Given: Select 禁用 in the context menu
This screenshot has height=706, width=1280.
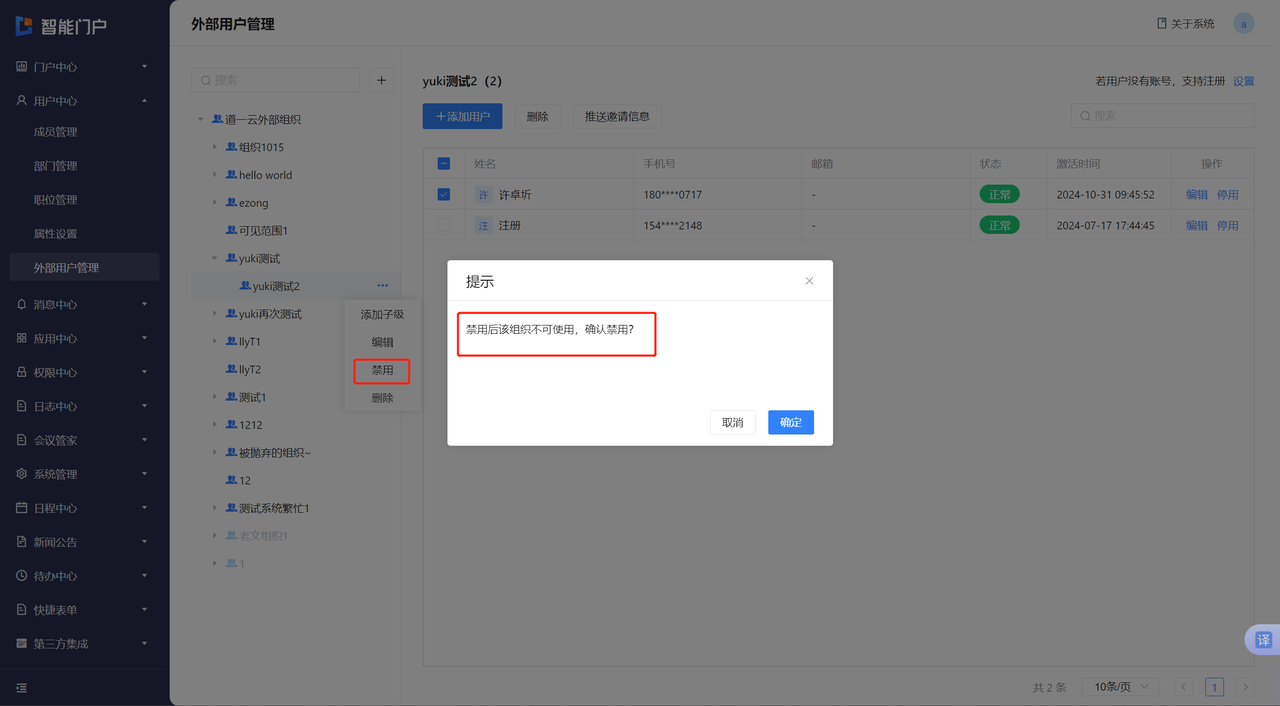Looking at the screenshot, I should click(382, 370).
